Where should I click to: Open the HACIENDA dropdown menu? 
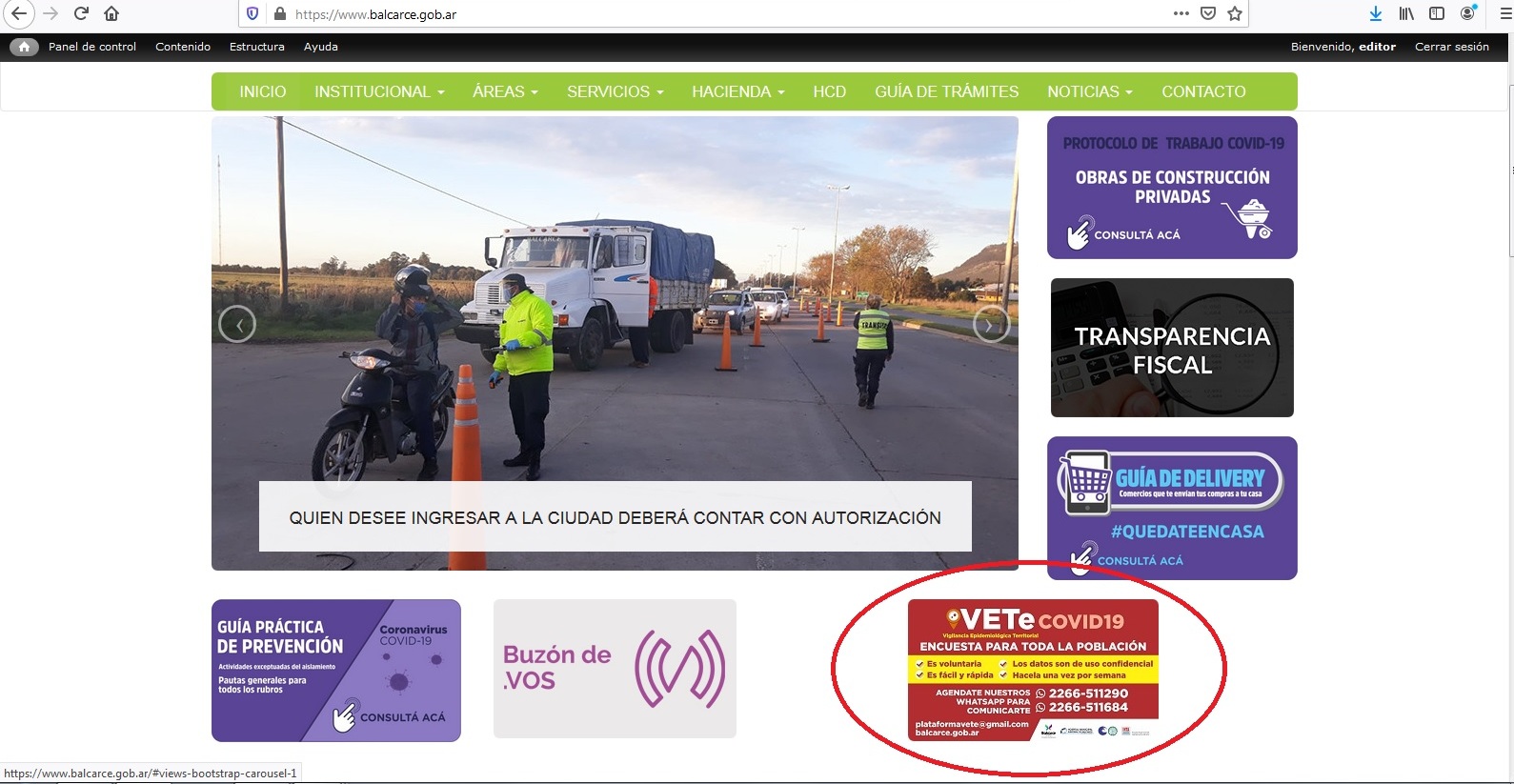coord(737,91)
